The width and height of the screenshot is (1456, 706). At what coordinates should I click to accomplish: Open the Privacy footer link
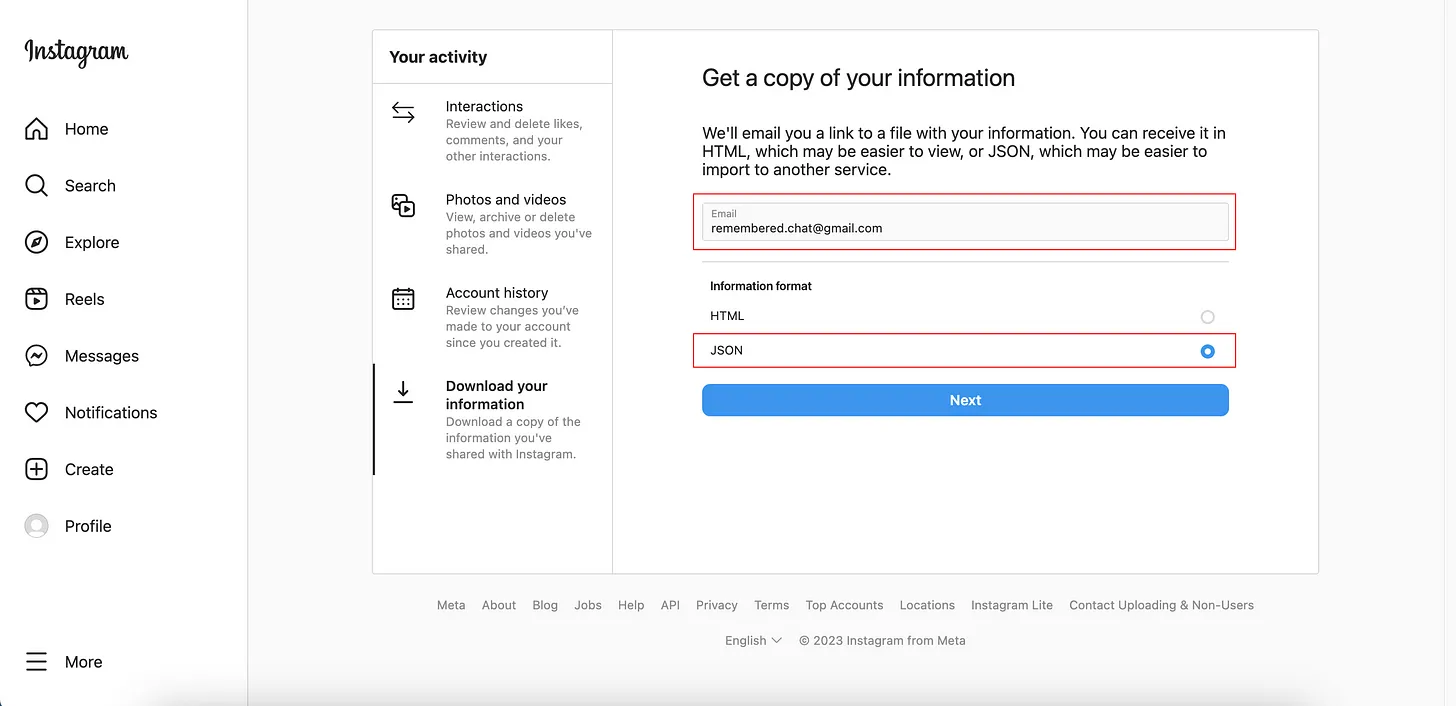click(x=716, y=605)
